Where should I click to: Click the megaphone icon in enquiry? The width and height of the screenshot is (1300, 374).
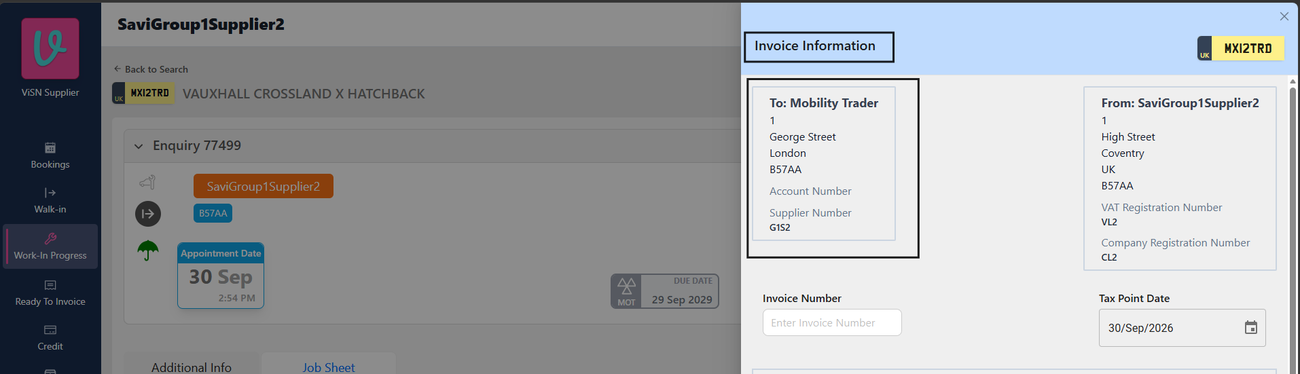coord(147,183)
